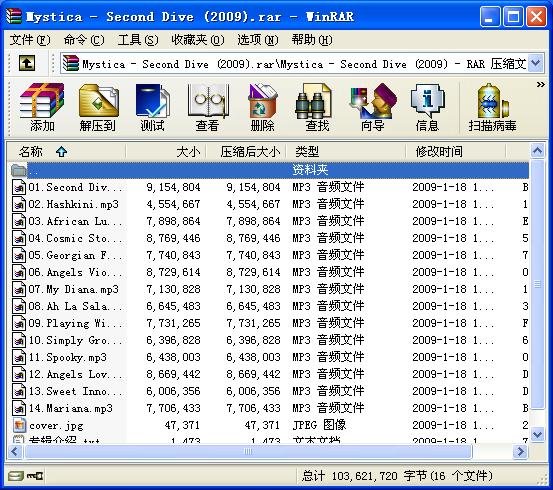Click the key icon in status bar
The height and width of the screenshot is (490, 553).
35,476
